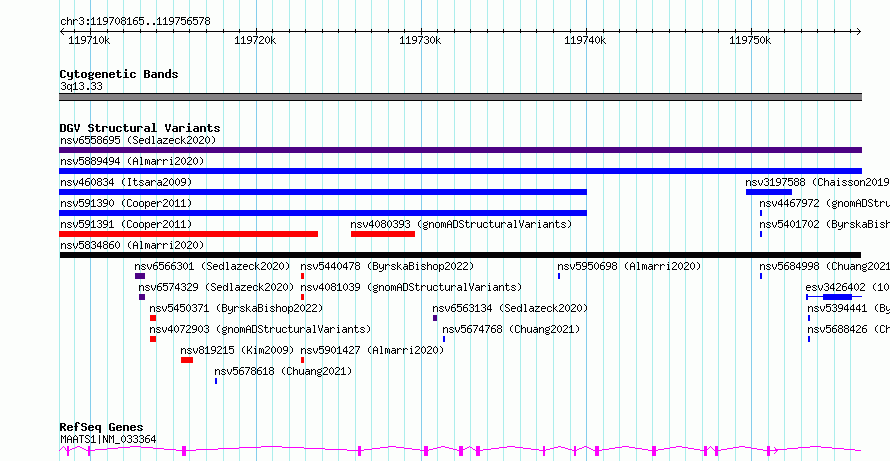Click the nsv5450371 (ByrskaBishop2022) label
Screen dimensions: 890x461
[236, 308]
